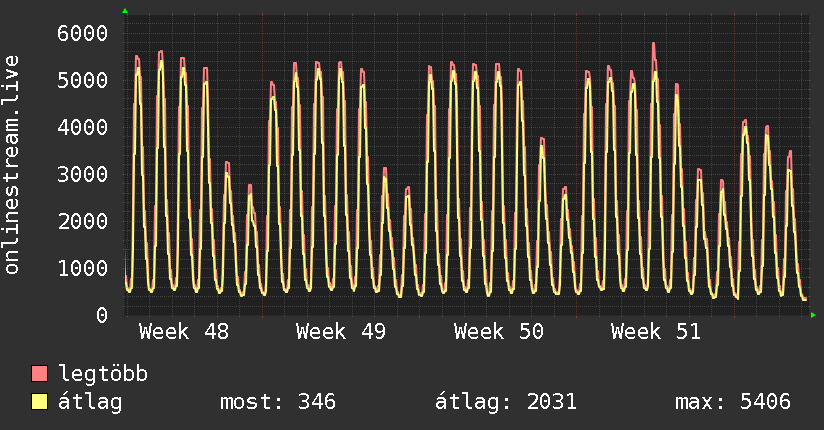
Task: Click the 3000 y-axis label
Action: 83,174
